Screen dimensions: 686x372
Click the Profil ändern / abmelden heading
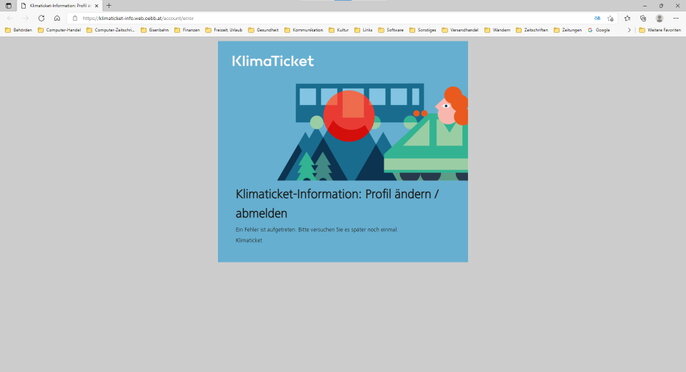click(337, 204)
